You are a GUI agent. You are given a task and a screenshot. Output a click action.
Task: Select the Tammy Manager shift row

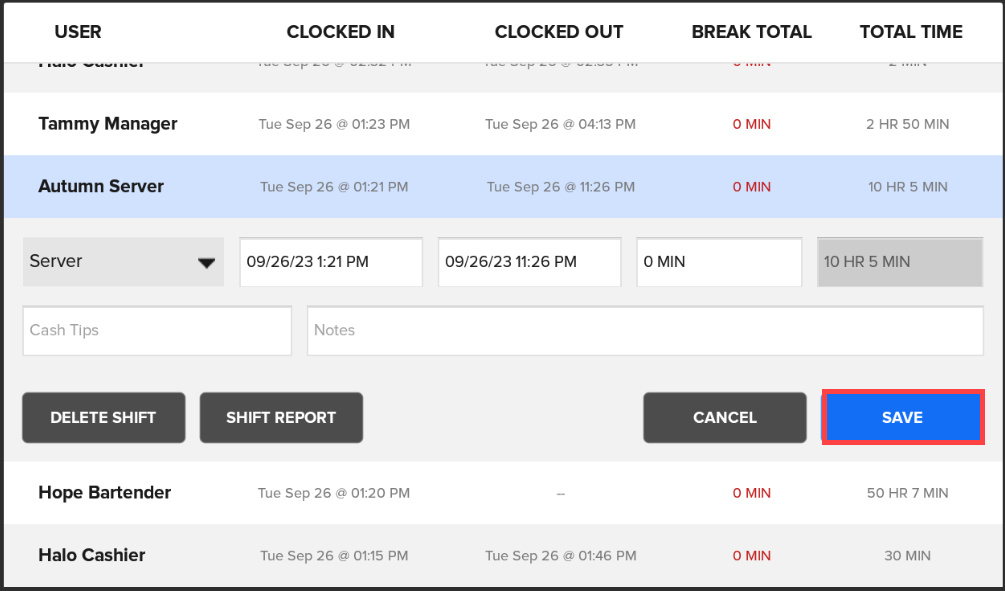tap(108, 124)
